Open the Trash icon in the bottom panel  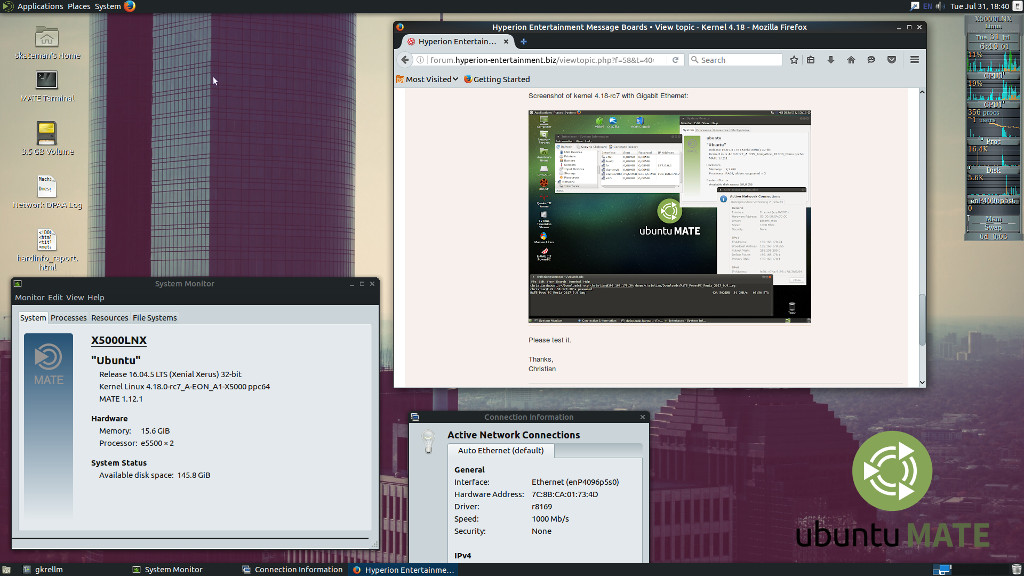point(1016,569)
